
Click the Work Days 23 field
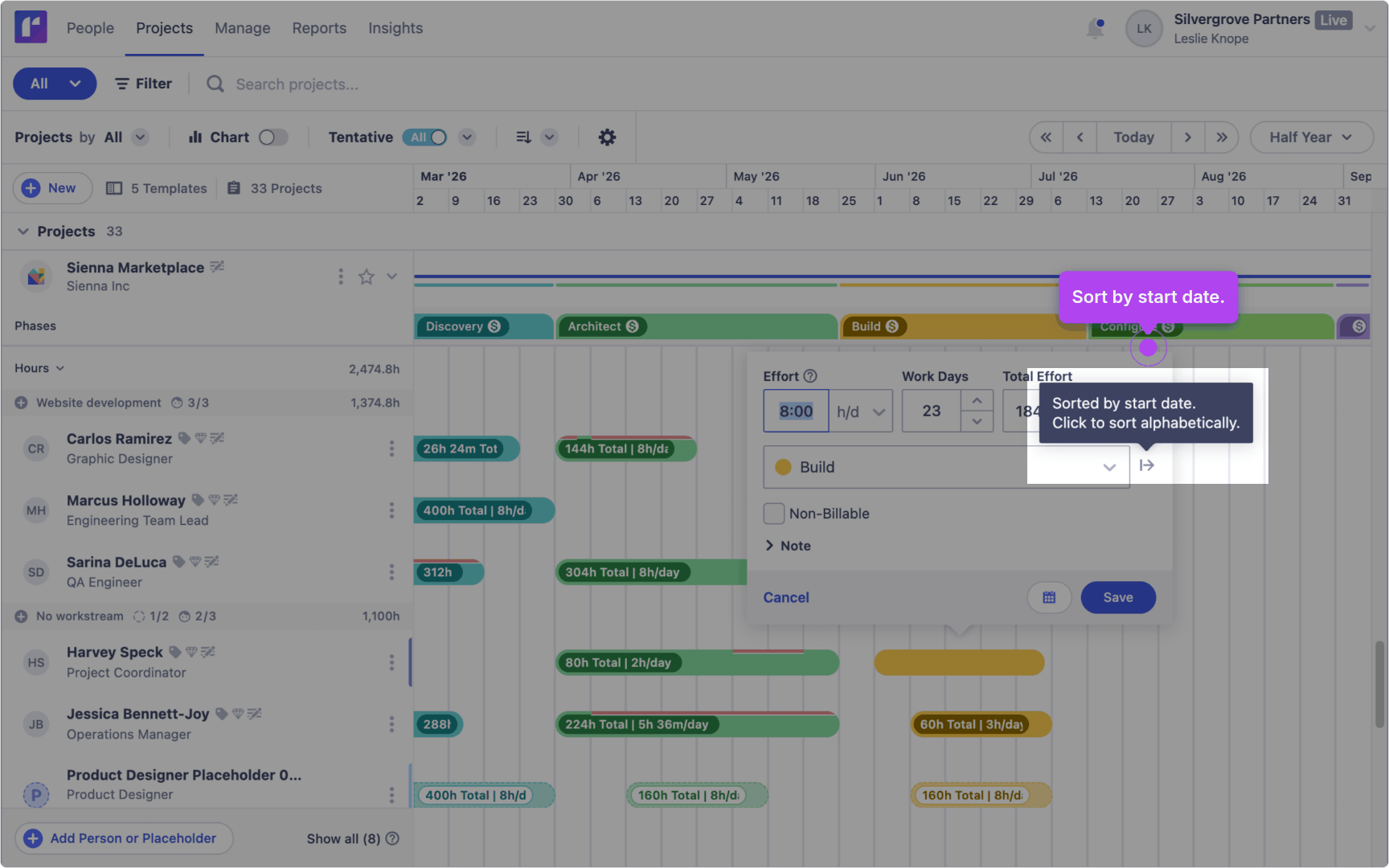(x=932, y=411)
